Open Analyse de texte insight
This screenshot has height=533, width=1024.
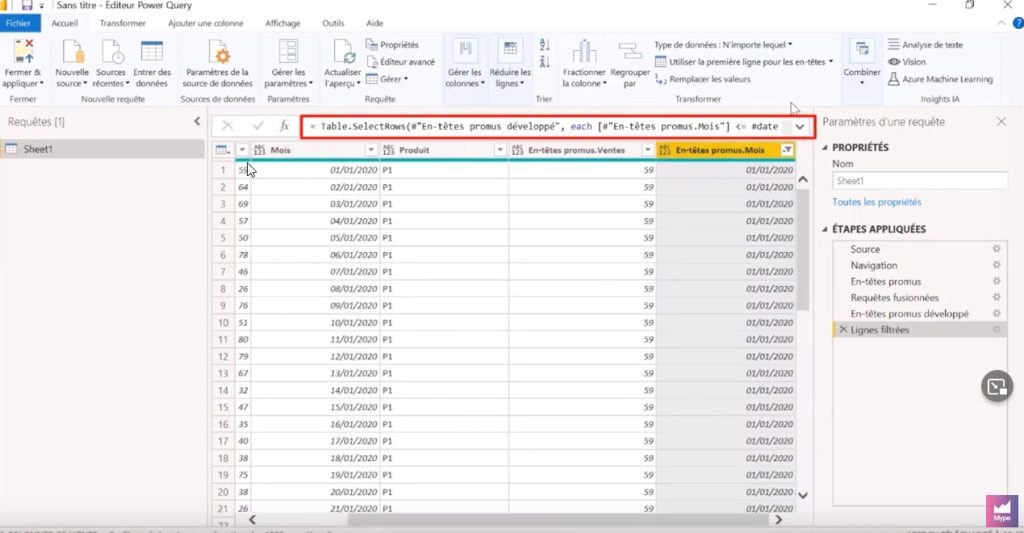(925, 44)
